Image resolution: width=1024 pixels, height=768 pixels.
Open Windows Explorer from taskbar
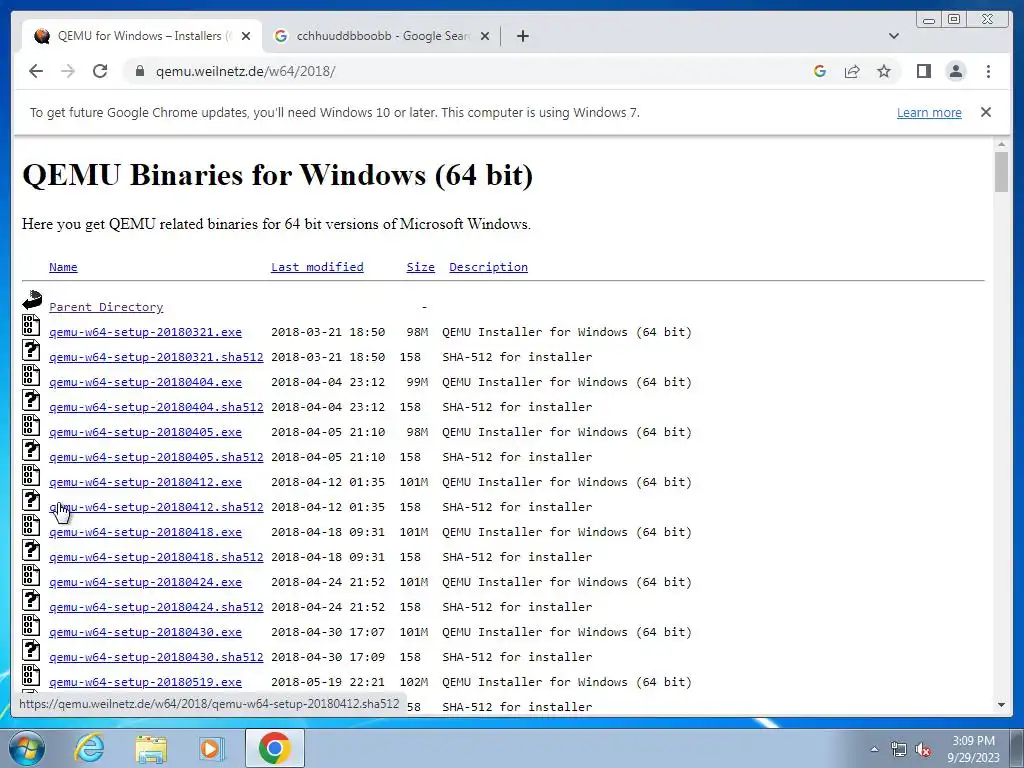(151, 748)
